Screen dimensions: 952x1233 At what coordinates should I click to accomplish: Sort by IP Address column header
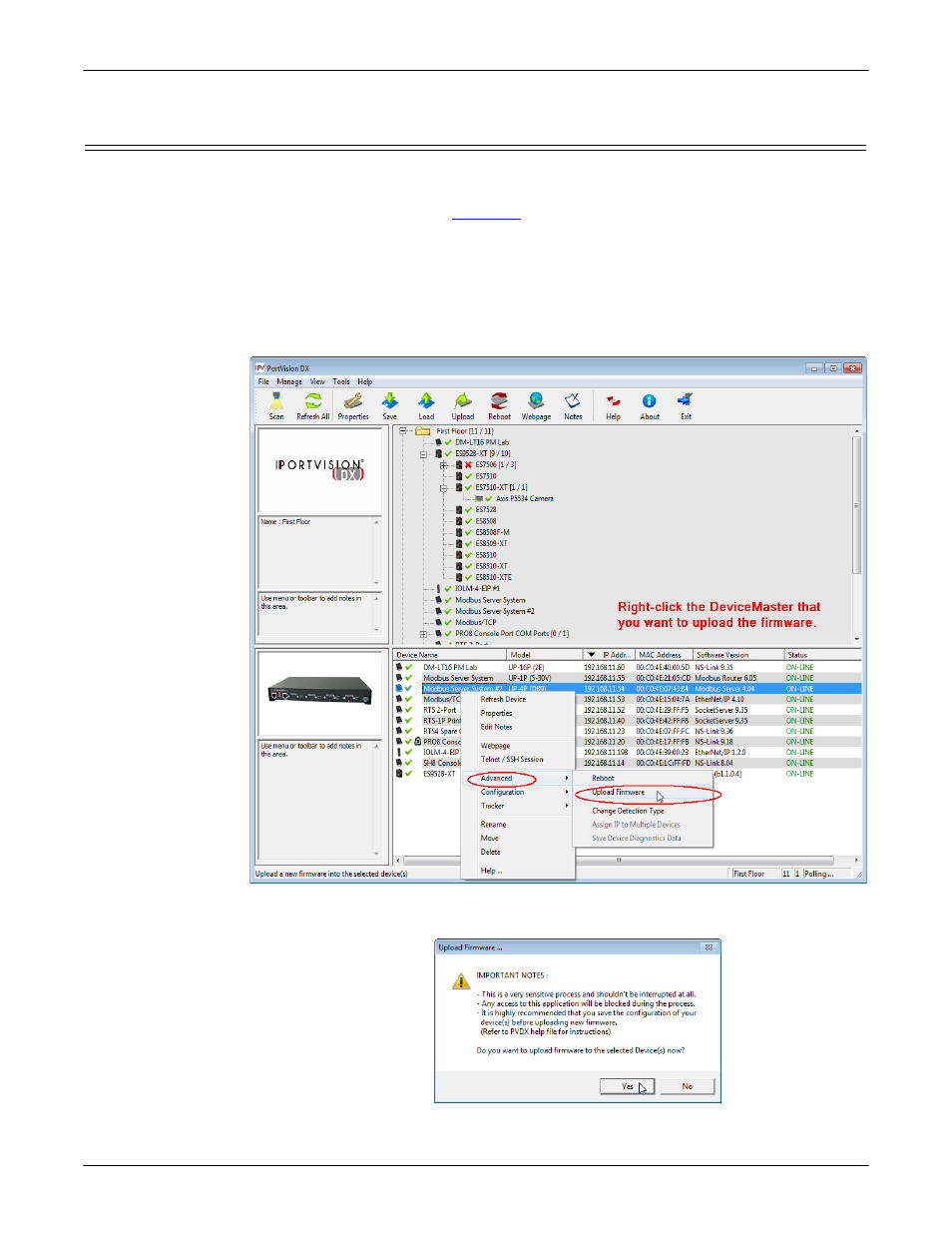(609, 656)
